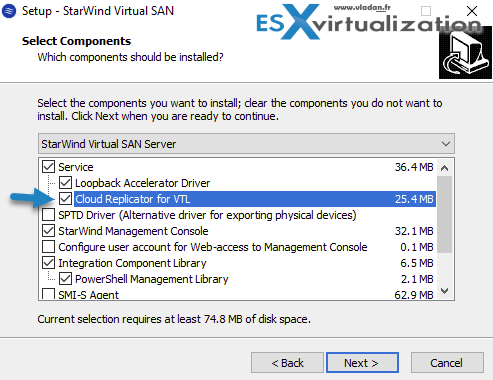493x380 pixels.
Task: Click the Next button
Action: [362, 363]
